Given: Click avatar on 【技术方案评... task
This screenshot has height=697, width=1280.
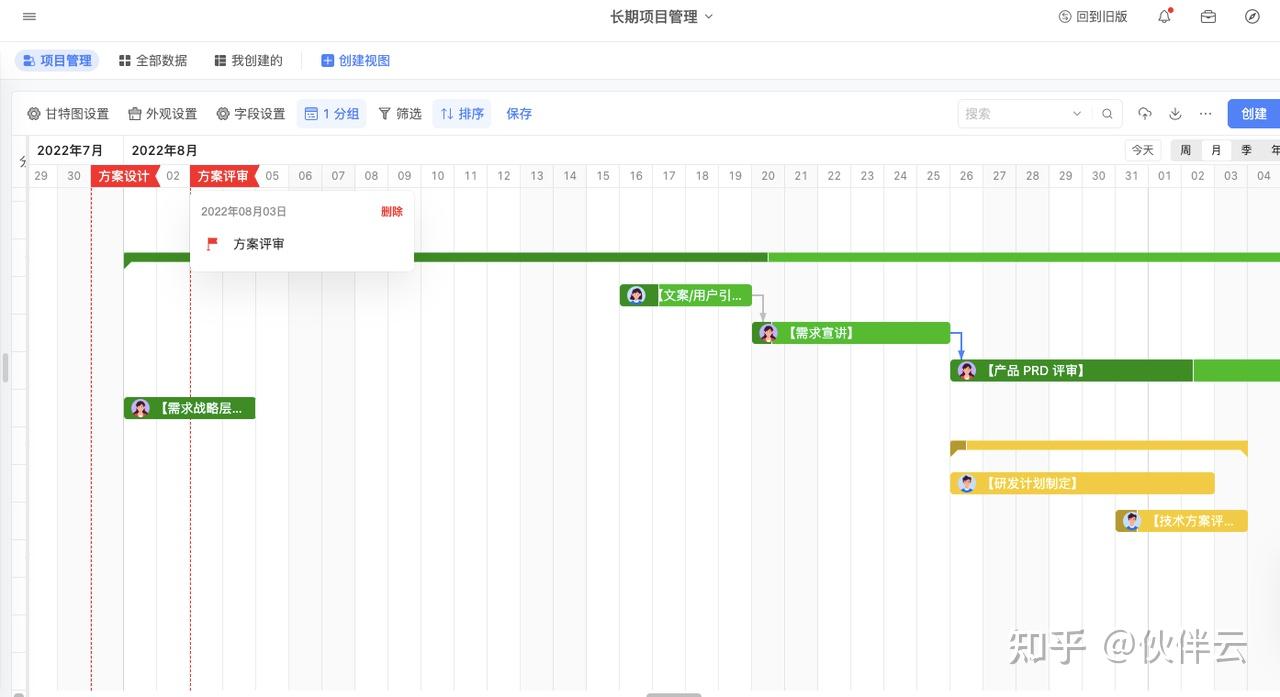Looking at the screenshot, I should 1132,521.
